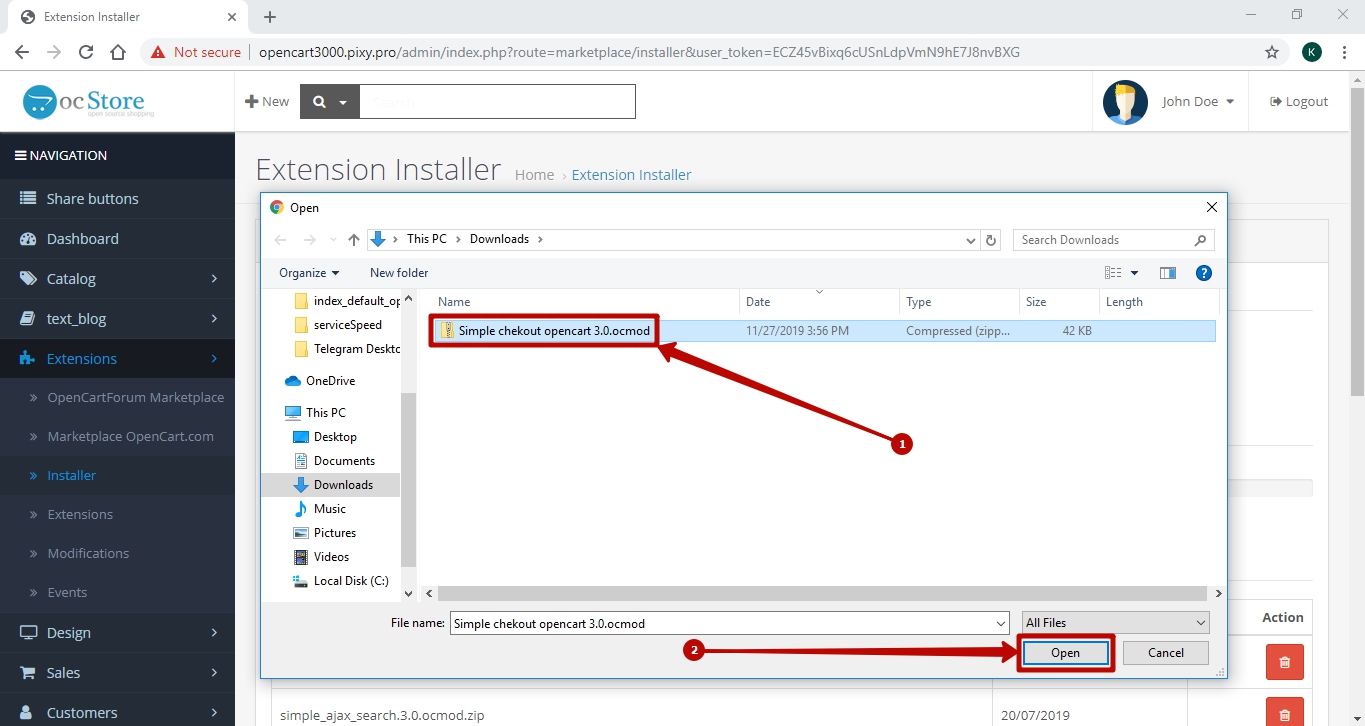Choose Desktop in the folder tree
Image resolution: width=1365 pixels, height=726 pixels.
point(335,437)
